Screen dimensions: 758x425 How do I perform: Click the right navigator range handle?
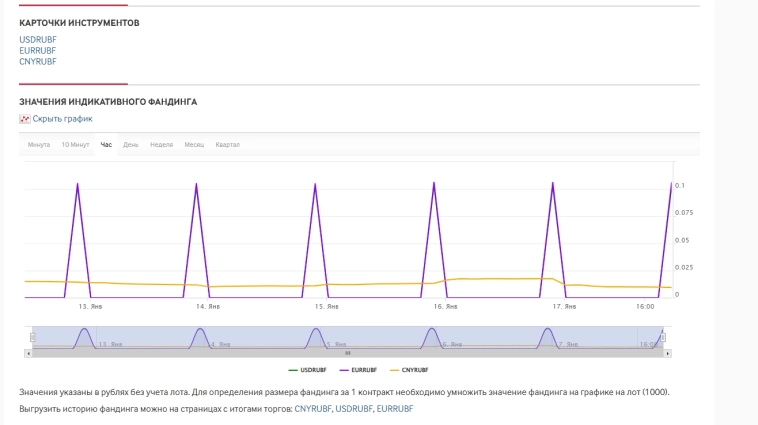pyautogui.click(x=664, y=337)
